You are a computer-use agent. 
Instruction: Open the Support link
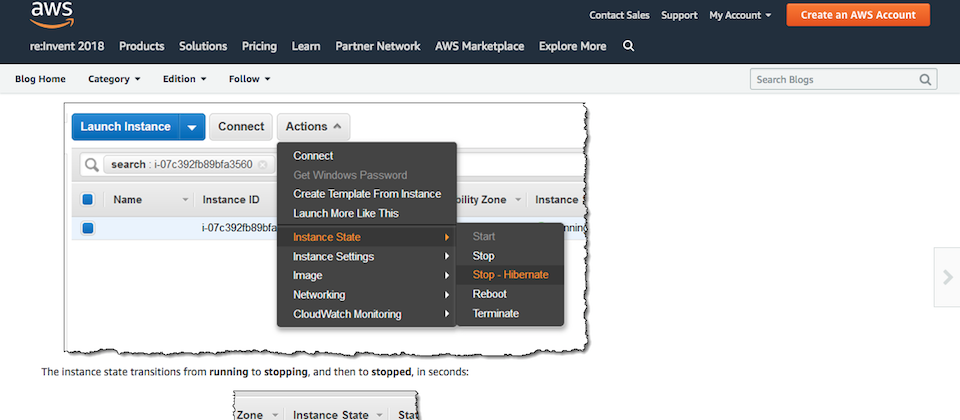(679, 15)
